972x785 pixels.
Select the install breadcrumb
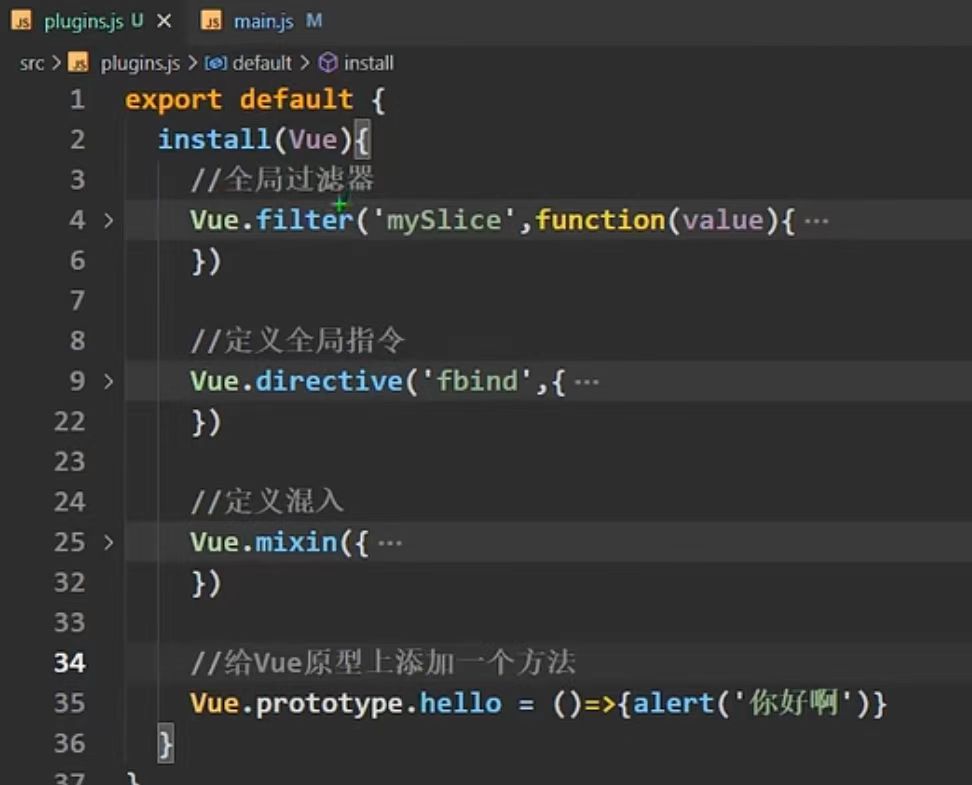click(x=368, y=63)
